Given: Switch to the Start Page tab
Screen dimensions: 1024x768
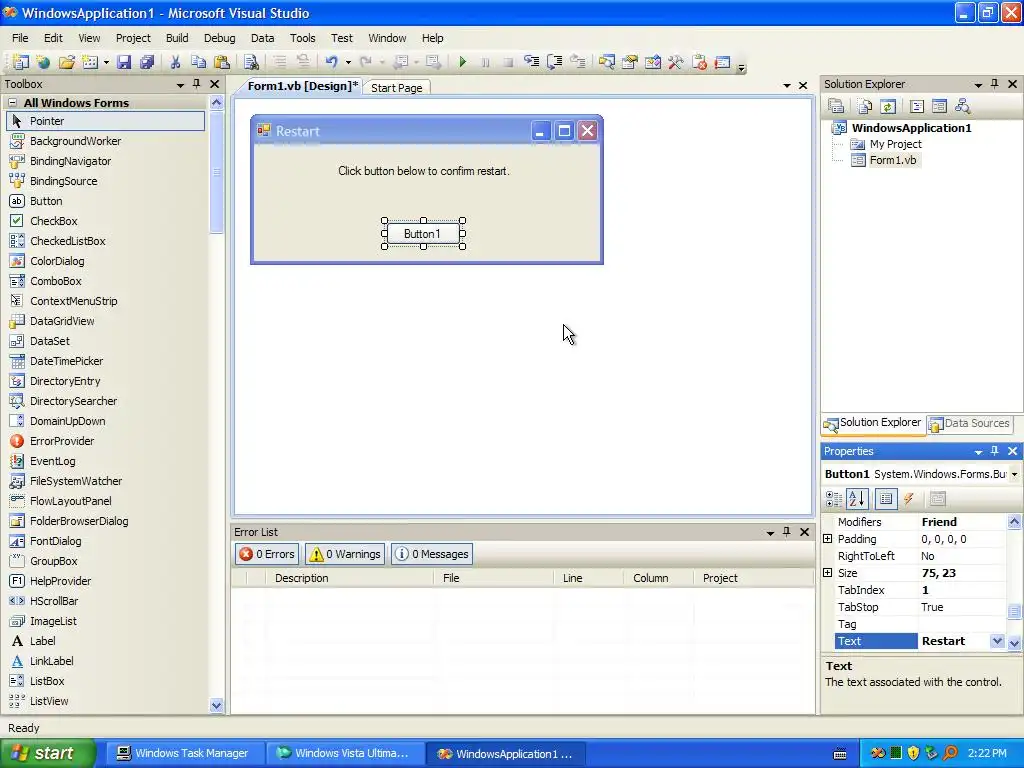Looking at the screenshot, I should coord(396,88).
